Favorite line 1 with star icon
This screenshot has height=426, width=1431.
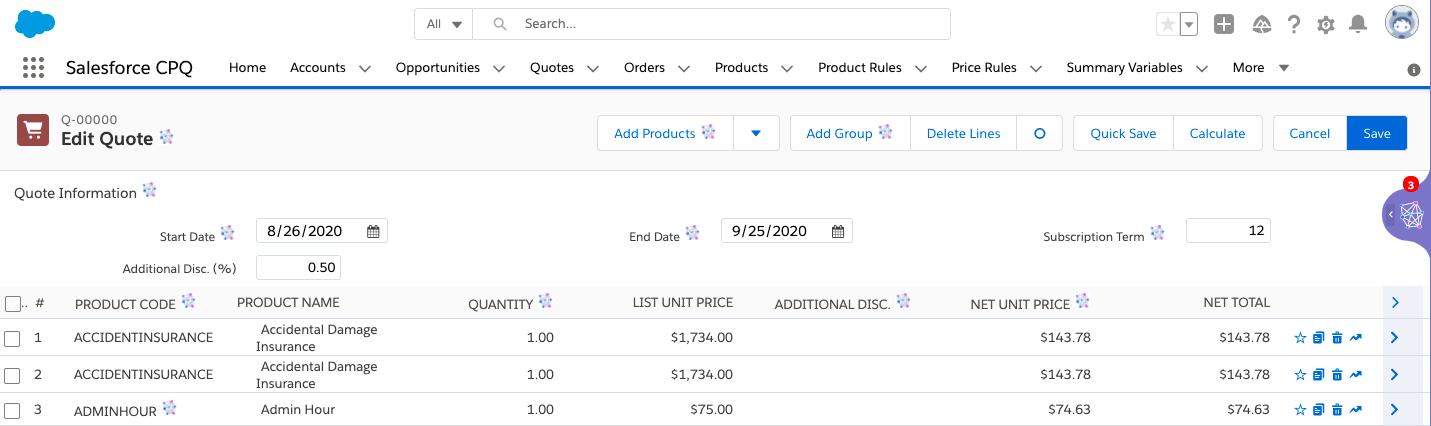pos(1300,338)
